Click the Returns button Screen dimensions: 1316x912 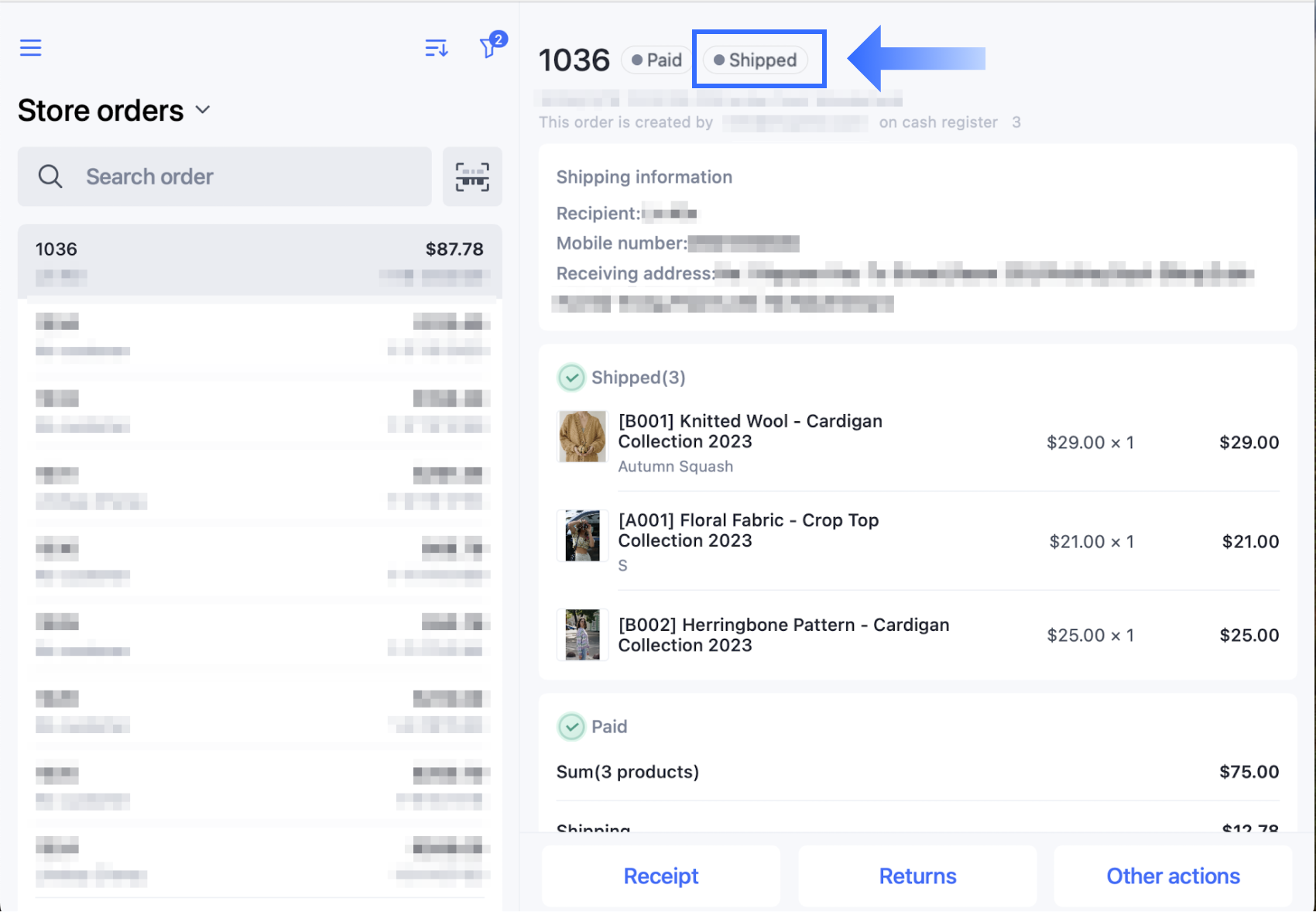point(917,876)
